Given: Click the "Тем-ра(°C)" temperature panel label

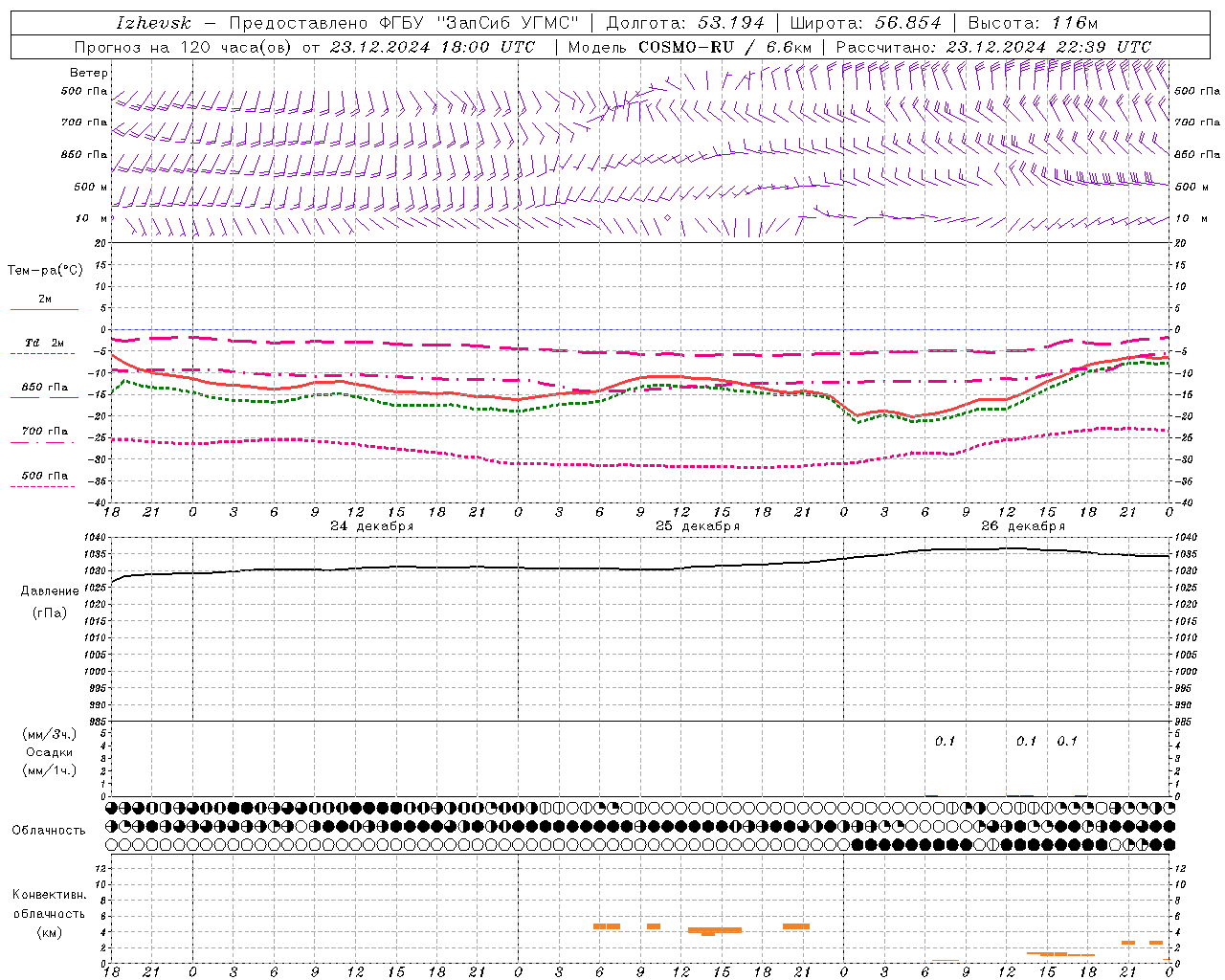Looking at the screenshot, I should click(x=45, y=271).
